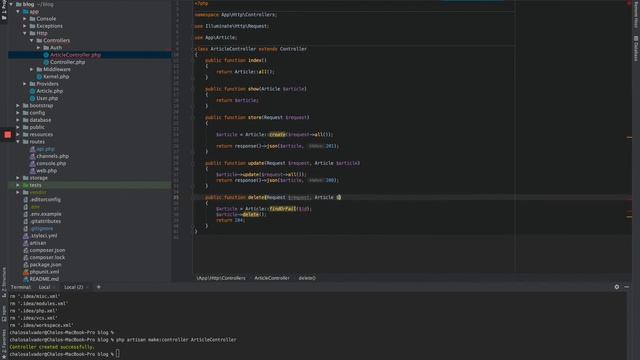640x360 pixels.
Task: Switch to the Local terminal tab
Action: point(44,287)
